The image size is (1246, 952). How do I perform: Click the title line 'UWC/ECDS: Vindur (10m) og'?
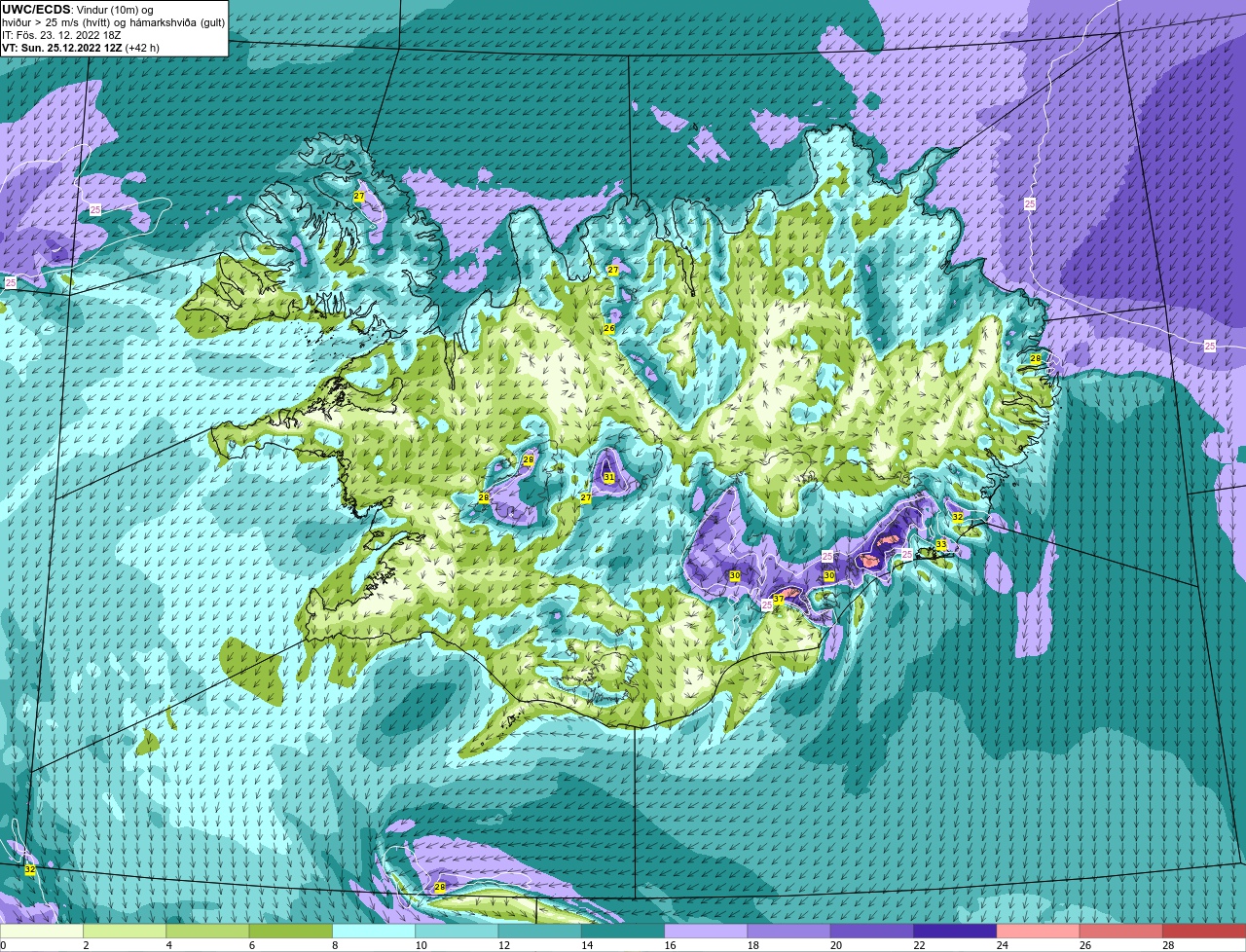(78, 9)
